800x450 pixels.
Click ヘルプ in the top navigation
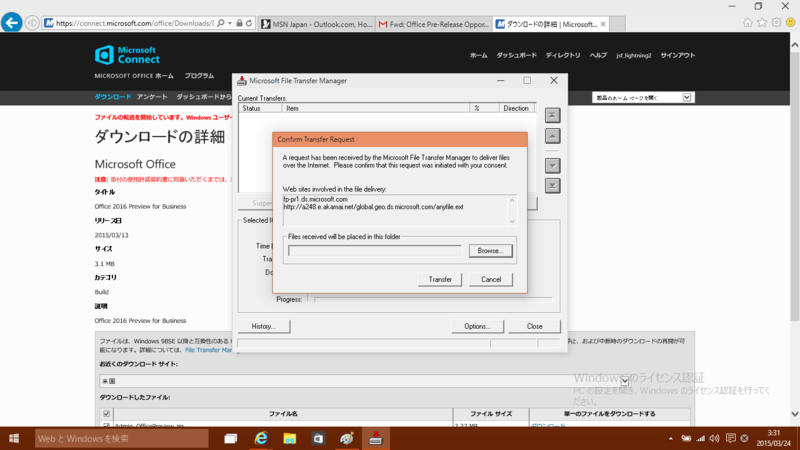(598, 55)
